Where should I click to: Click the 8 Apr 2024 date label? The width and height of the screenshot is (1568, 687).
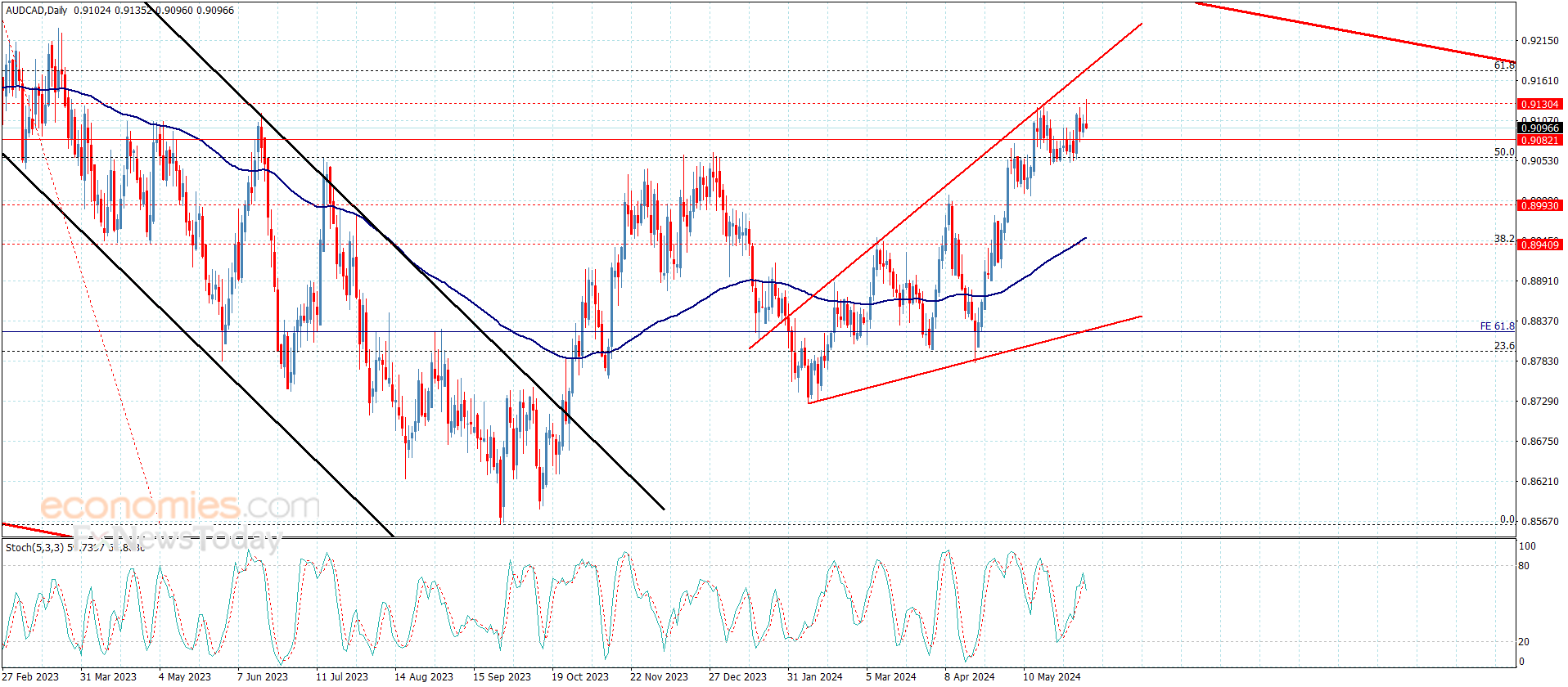970,676
